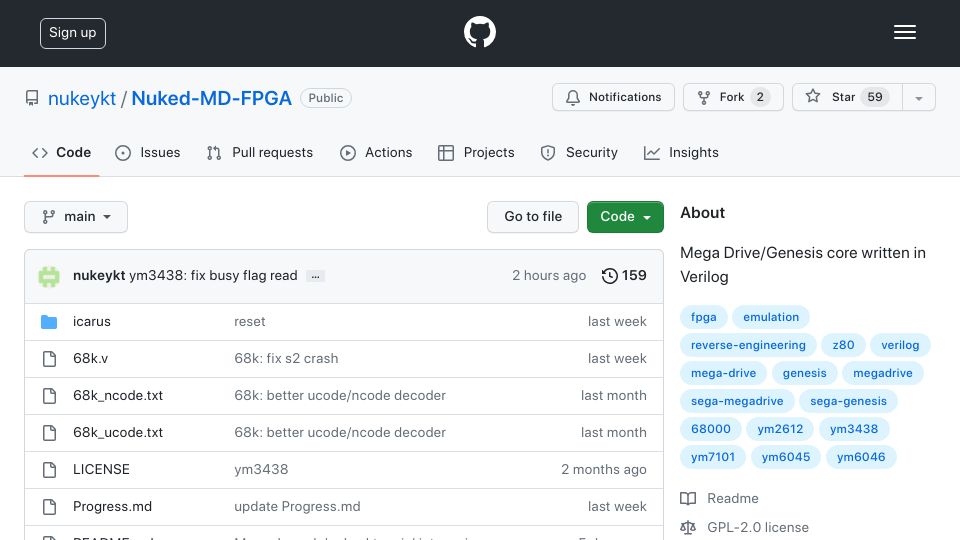The height and width of the screenshot is (540, 960).
Task: Open the LICENSE file
Action: point(101,470)
